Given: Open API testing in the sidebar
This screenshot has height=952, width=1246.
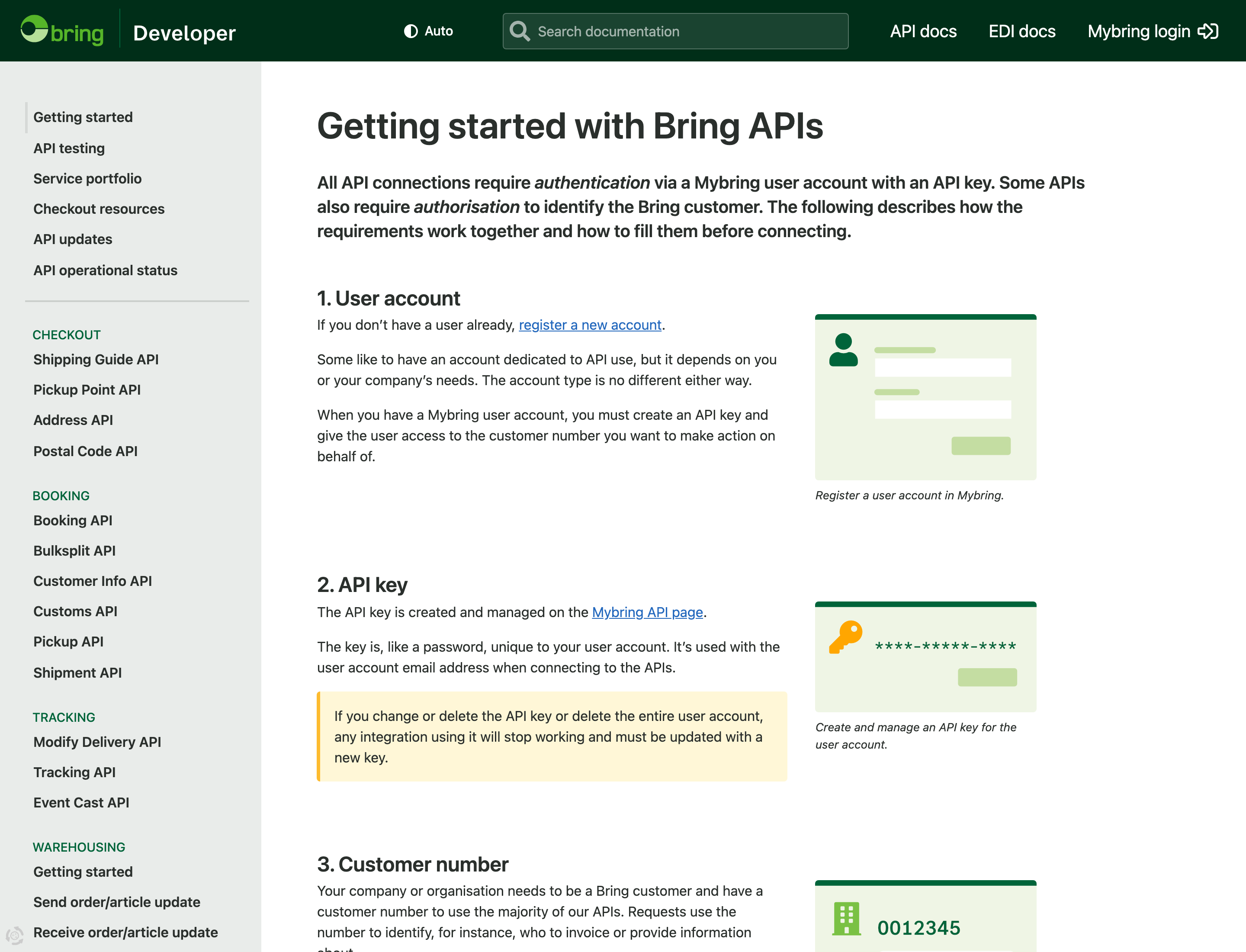Looking at the screenshot, I should [69, 148].
